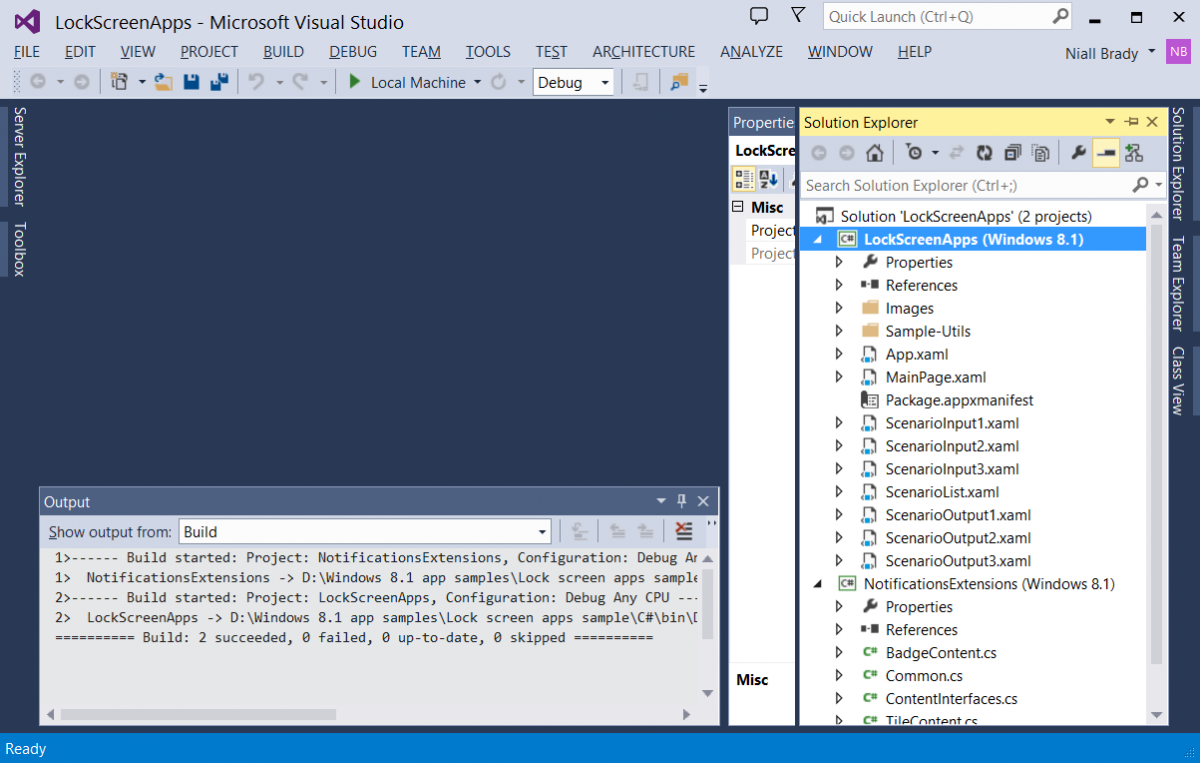Image resolution: width=1200 pixels, height=763 pixels.
Task: Open the Output window options dropdown arrow
Action: tap(661, 501)
